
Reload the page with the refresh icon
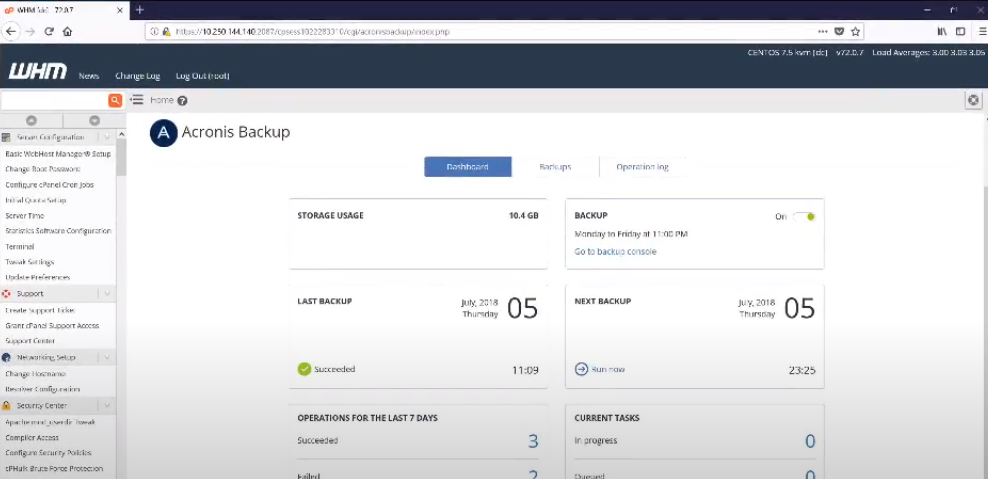tap(49, 32)
